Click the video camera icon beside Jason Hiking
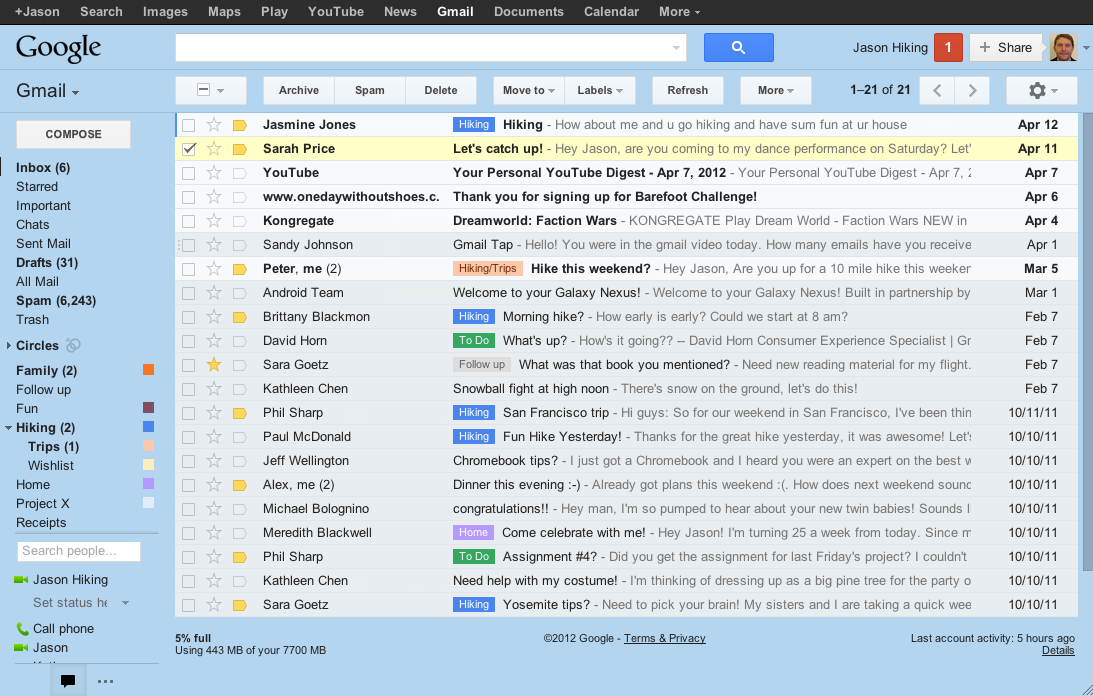1093x696 pixels. 21,580
